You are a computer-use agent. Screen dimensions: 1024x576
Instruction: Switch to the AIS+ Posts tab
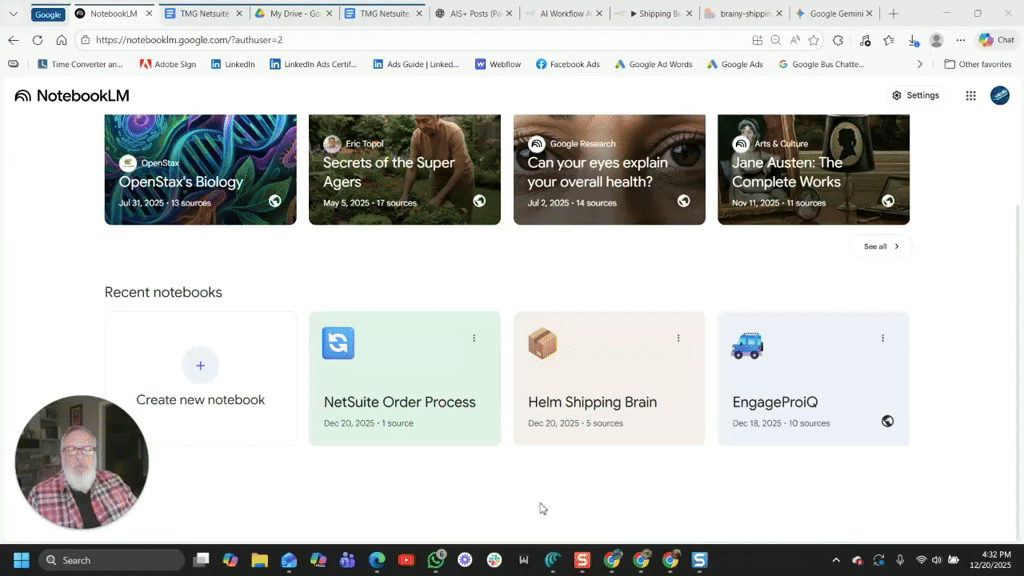(x=475, y=14)
